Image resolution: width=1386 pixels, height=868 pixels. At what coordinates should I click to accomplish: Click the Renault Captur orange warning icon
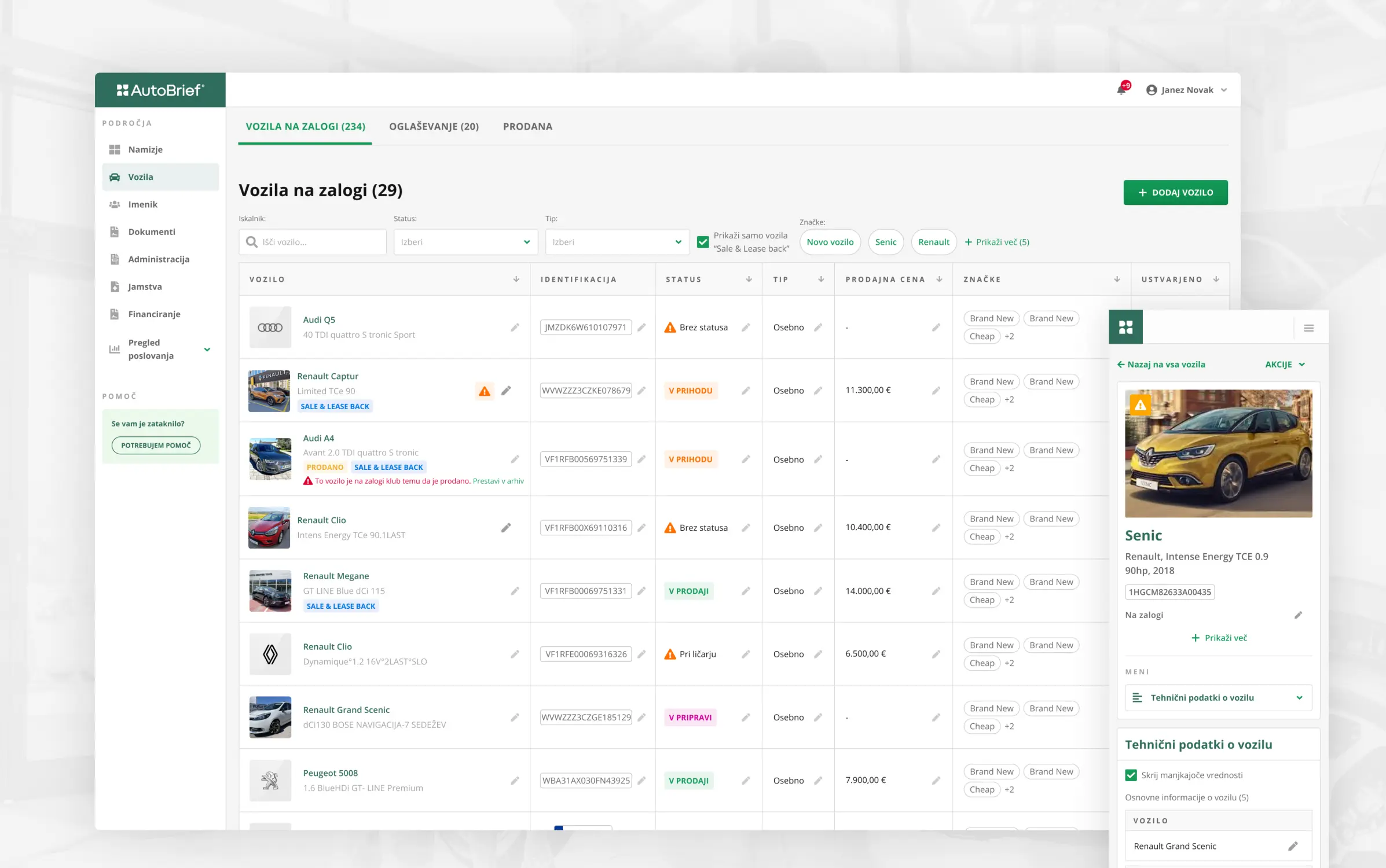pyautogui.click(x=485, y=391)
